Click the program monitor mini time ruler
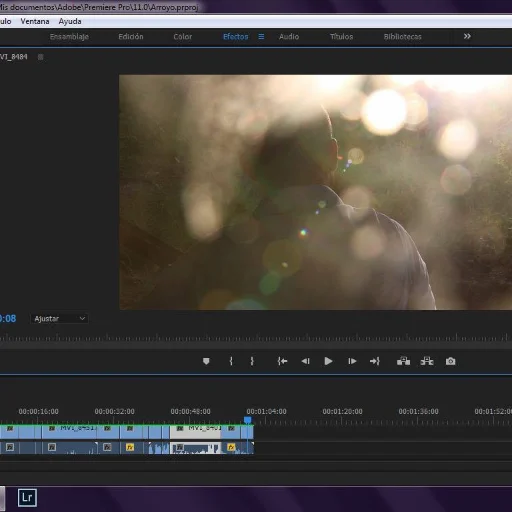The height and width of the screenshot is (512, 512). click(x=256, y=338)
